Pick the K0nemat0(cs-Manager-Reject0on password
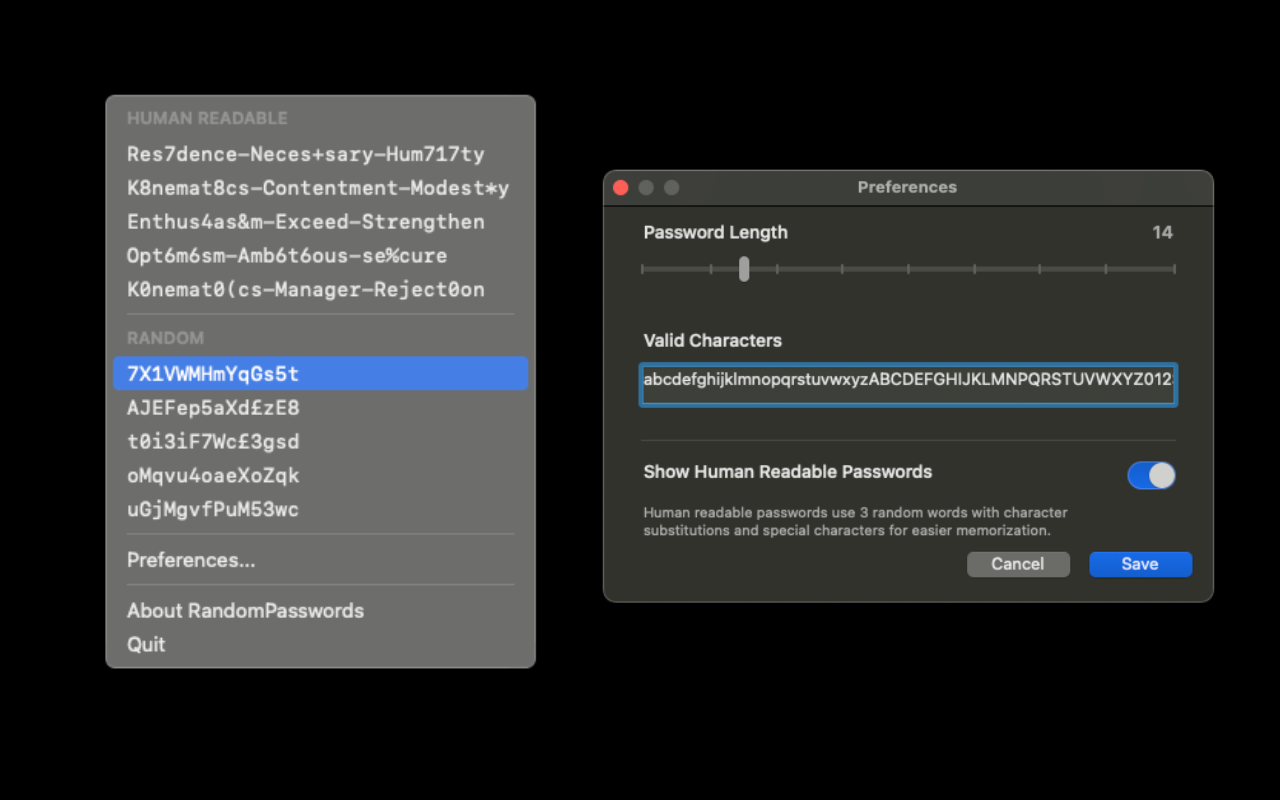This screenshot has width=1280, height=800. pos(305,290)
